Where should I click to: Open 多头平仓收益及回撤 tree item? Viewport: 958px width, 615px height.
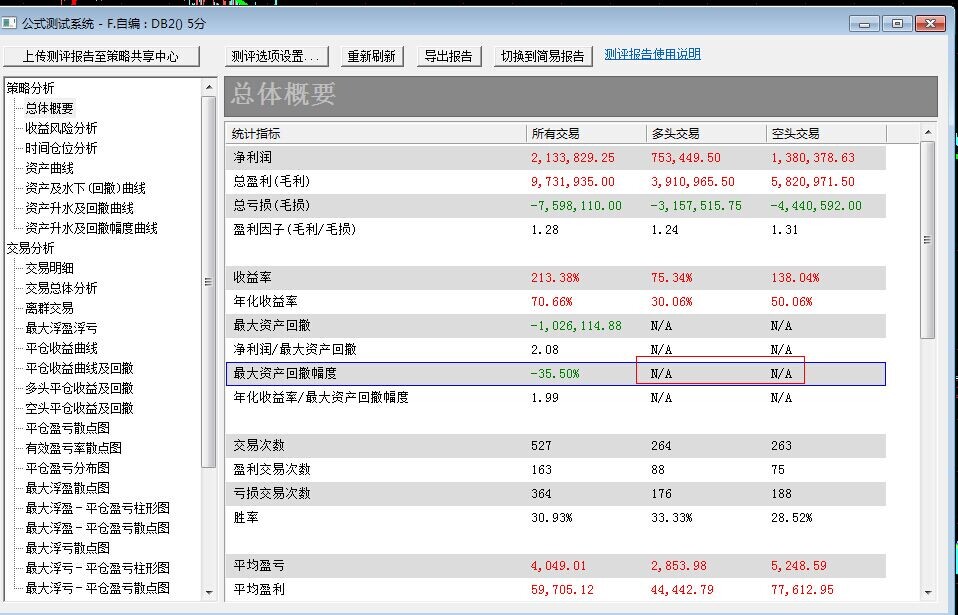(x=79, y=388)
